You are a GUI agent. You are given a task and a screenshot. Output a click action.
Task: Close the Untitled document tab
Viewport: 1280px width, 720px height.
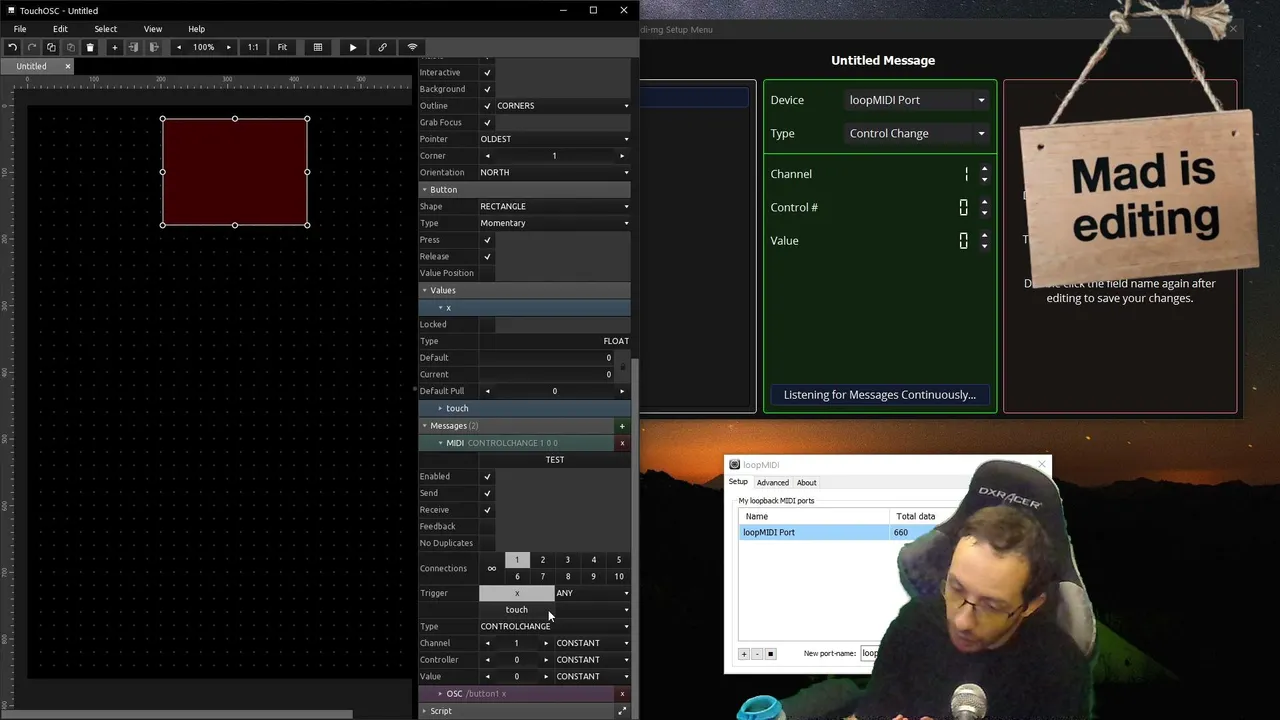68,66
